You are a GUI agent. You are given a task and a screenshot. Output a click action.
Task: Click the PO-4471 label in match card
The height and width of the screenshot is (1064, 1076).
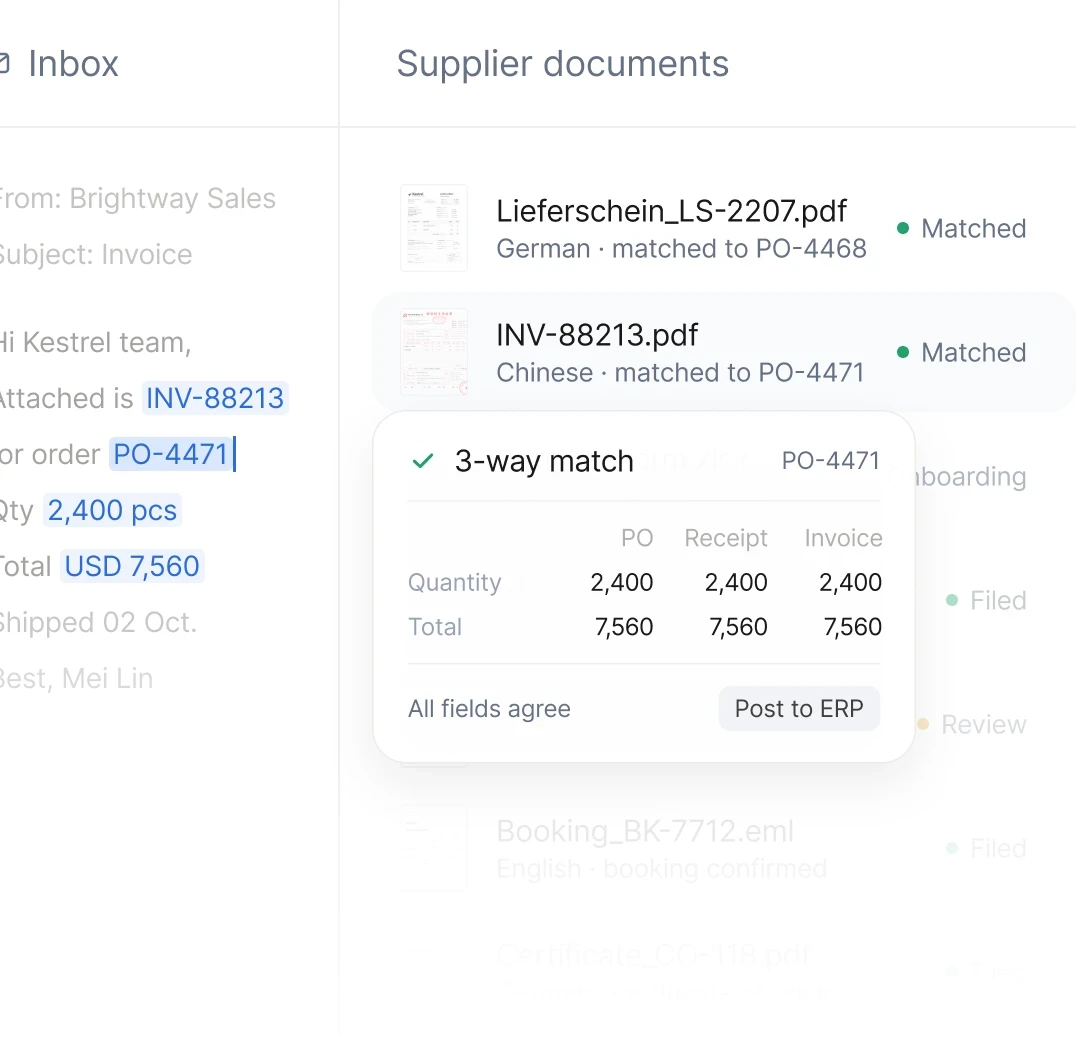pos(830,460)
